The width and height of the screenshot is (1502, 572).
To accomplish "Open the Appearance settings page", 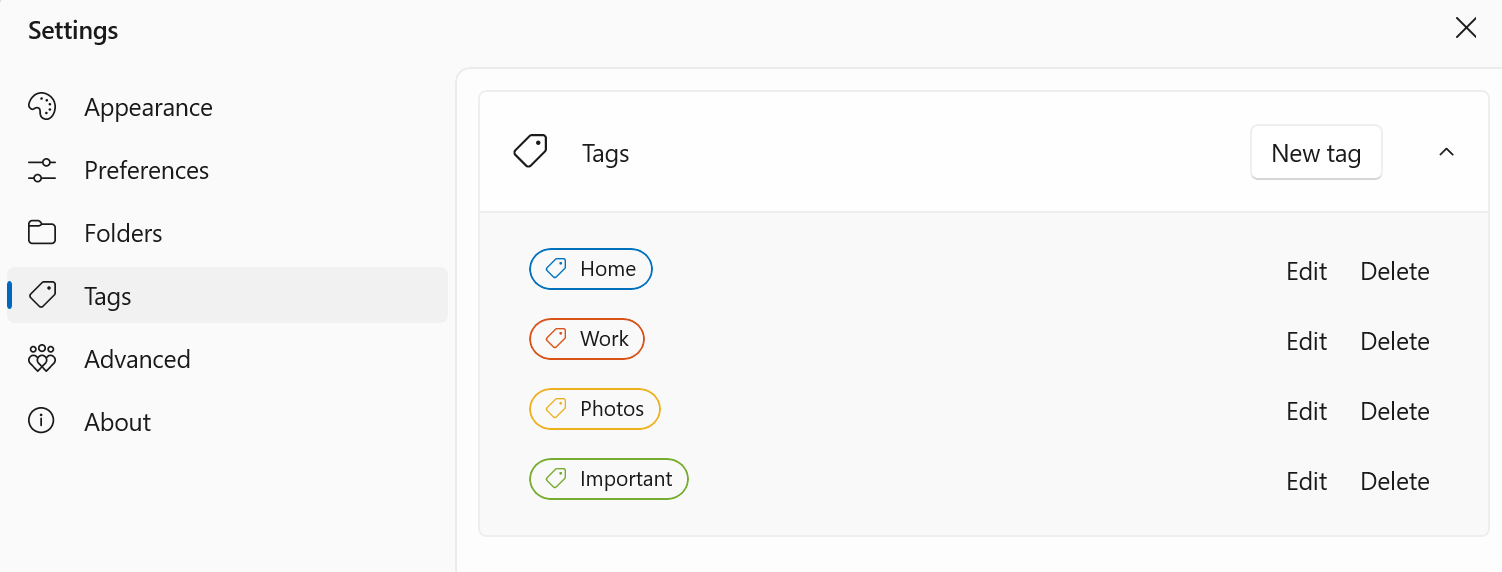I will click(x=148, y=107).
